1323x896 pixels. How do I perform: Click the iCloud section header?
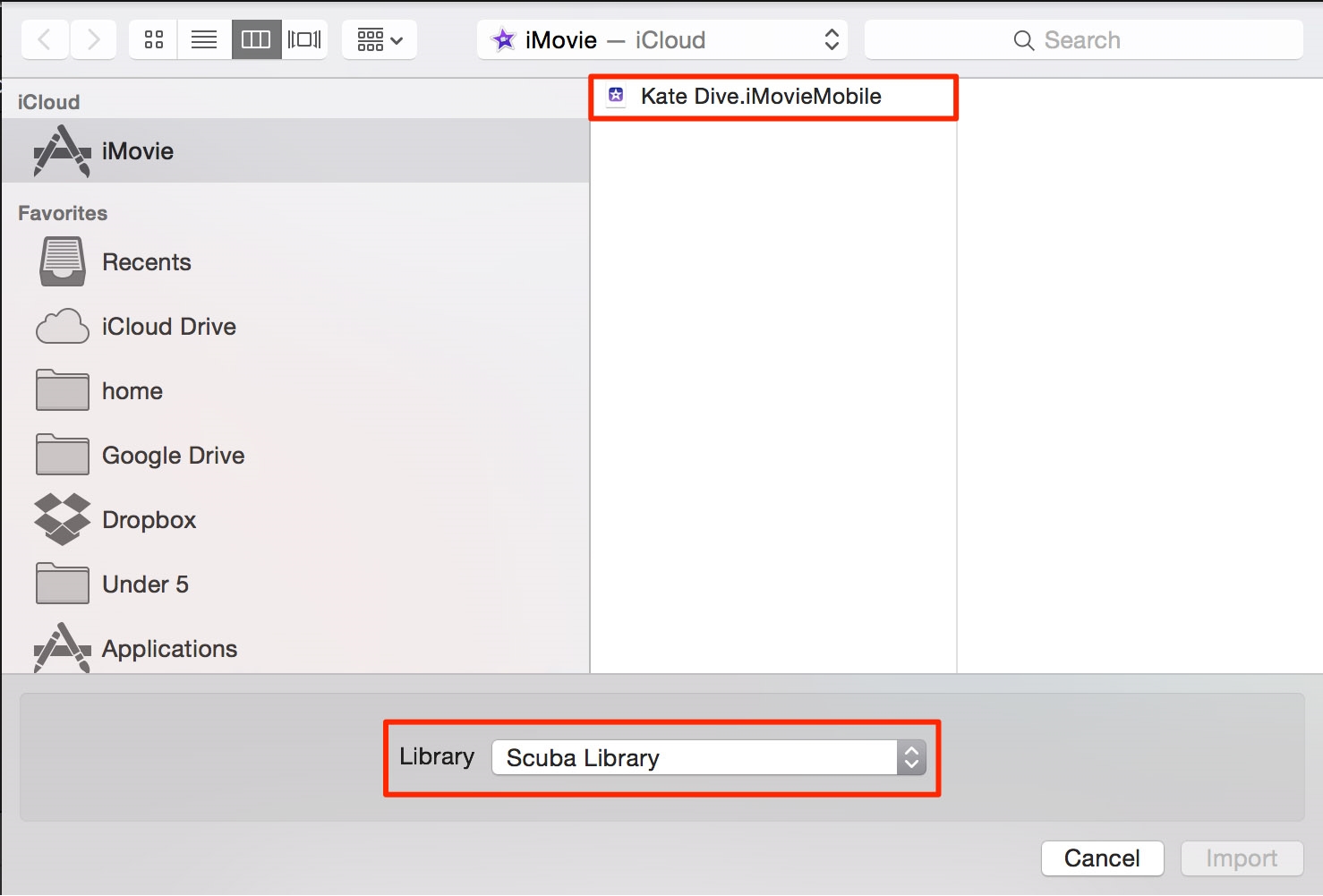click(48, 102)
